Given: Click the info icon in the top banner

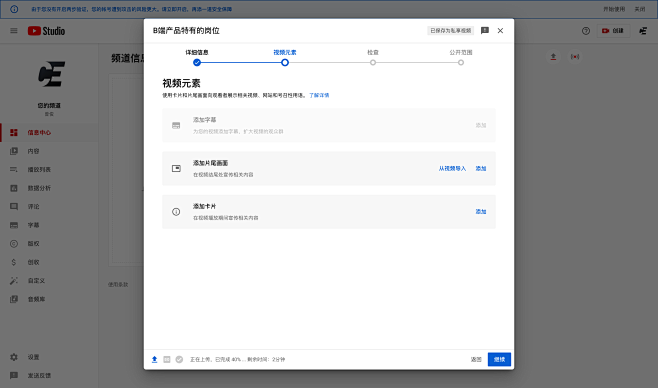Looking at the screenshot, I should click(14, 9).
